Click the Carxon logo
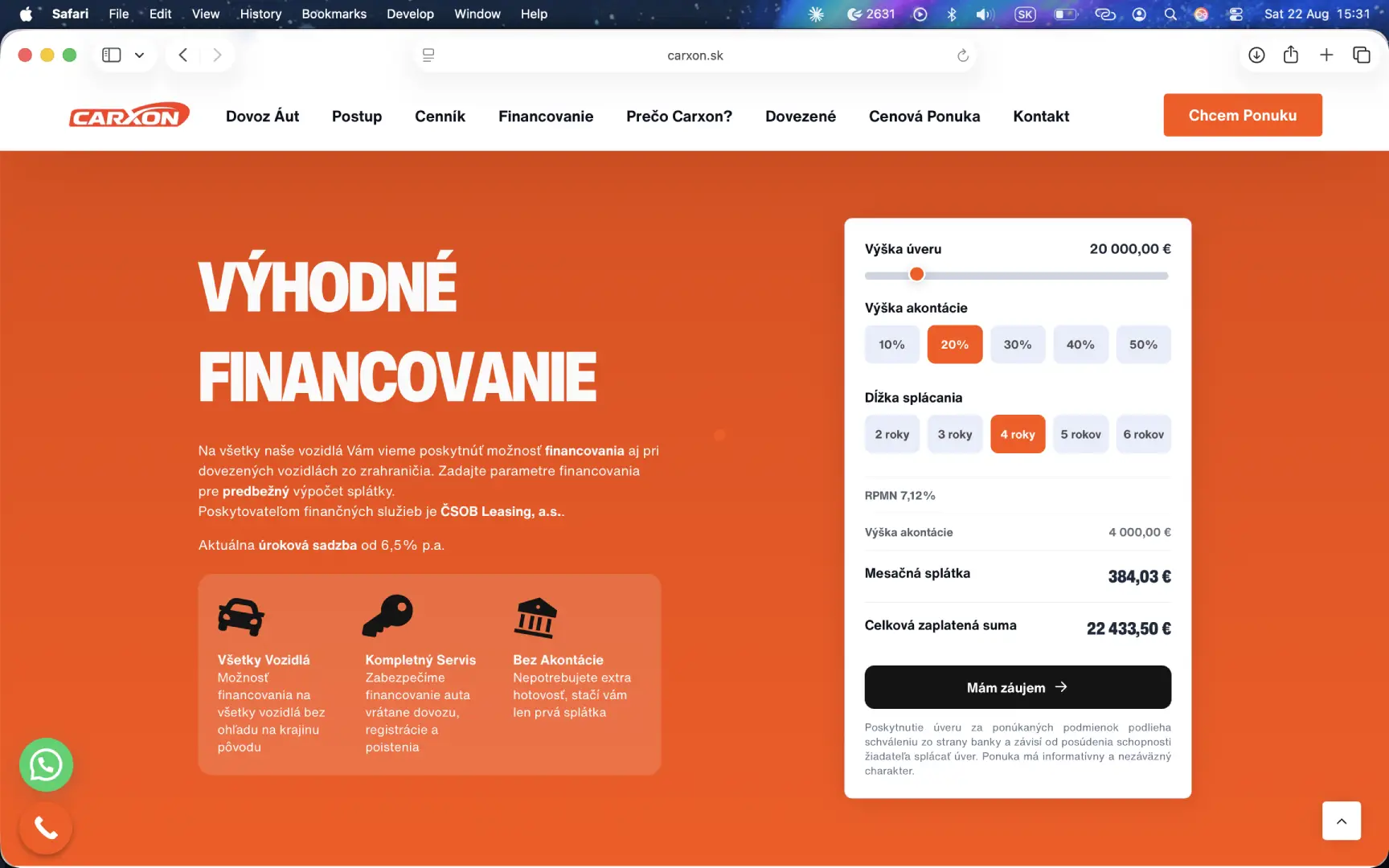This screenshot has height=868, width=1389. 129,116
